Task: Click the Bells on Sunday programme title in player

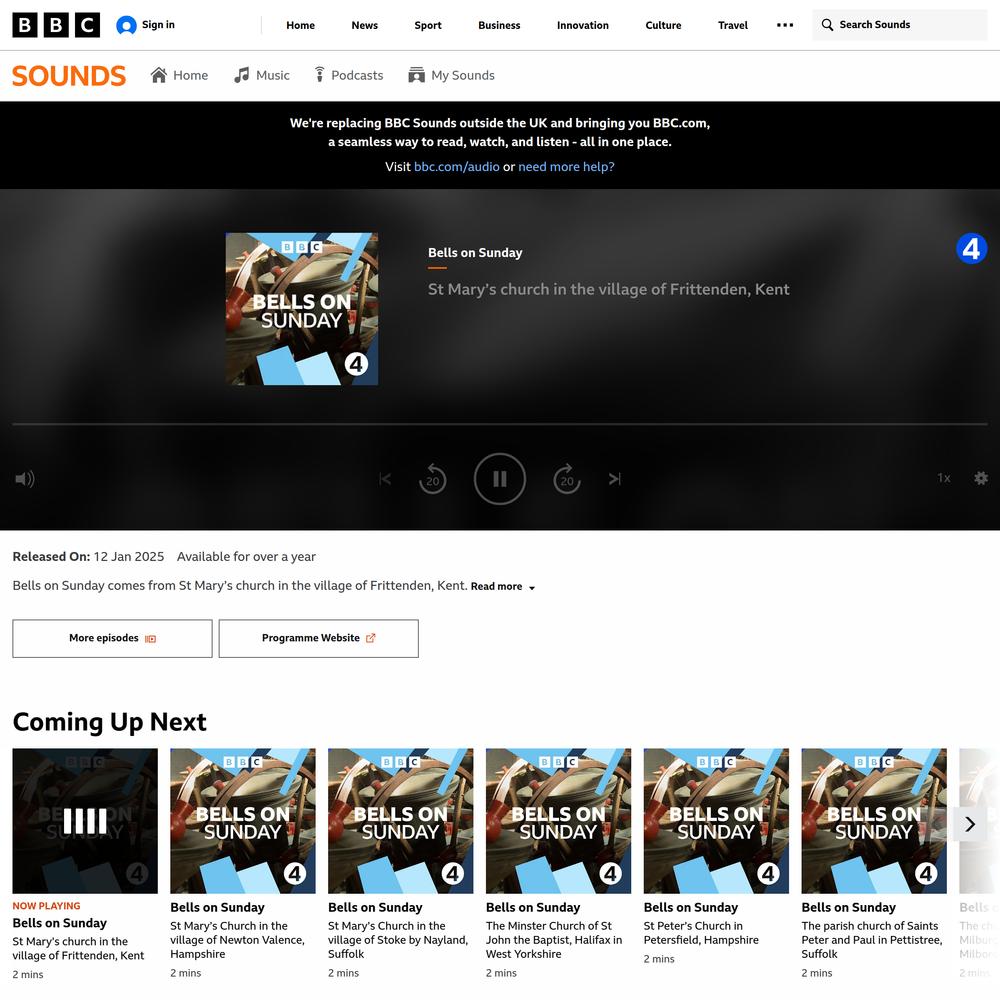Action: point(475,253)
